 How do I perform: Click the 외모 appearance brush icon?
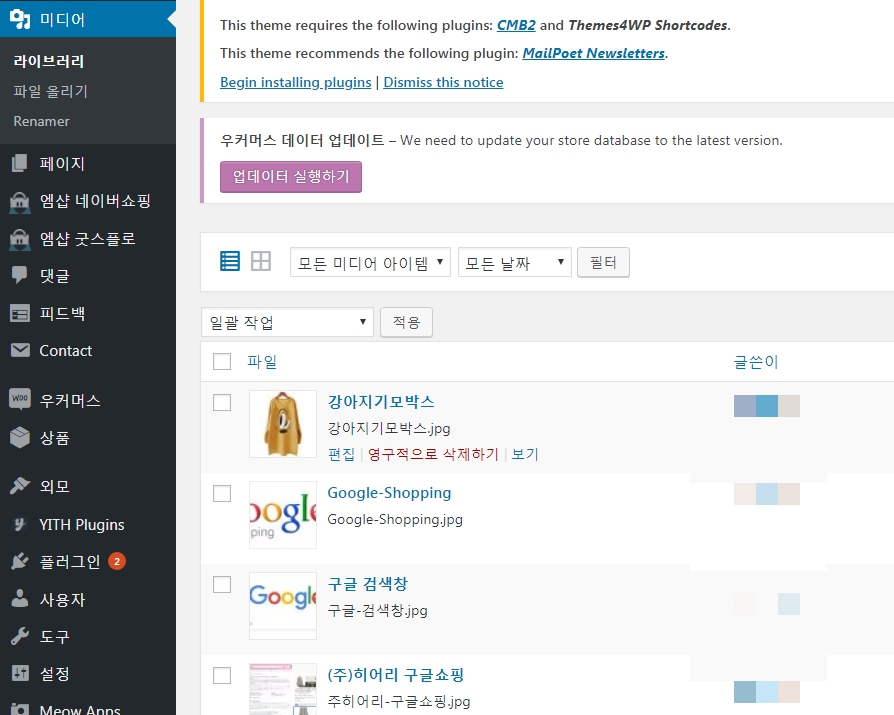point(20,487)
